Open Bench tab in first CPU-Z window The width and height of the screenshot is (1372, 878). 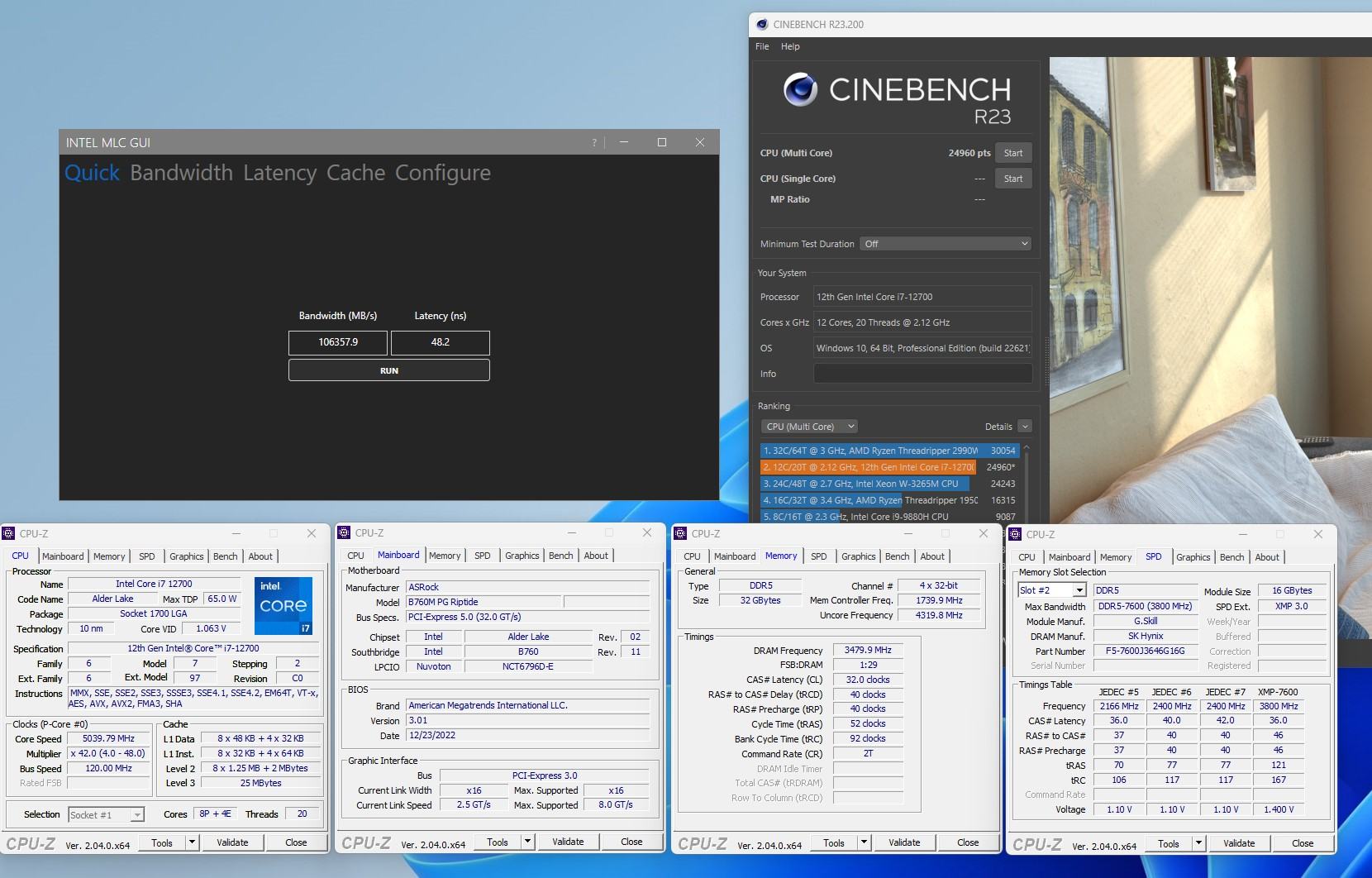click(x=225, y=556)
